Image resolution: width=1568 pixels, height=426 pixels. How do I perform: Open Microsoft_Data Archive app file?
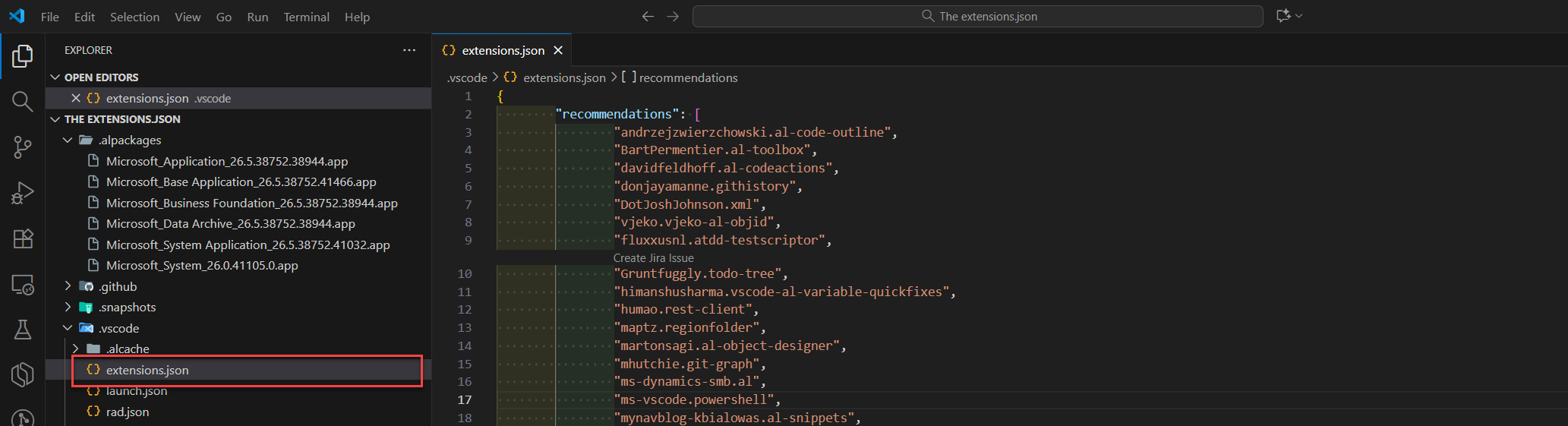[x=230, y=224]
